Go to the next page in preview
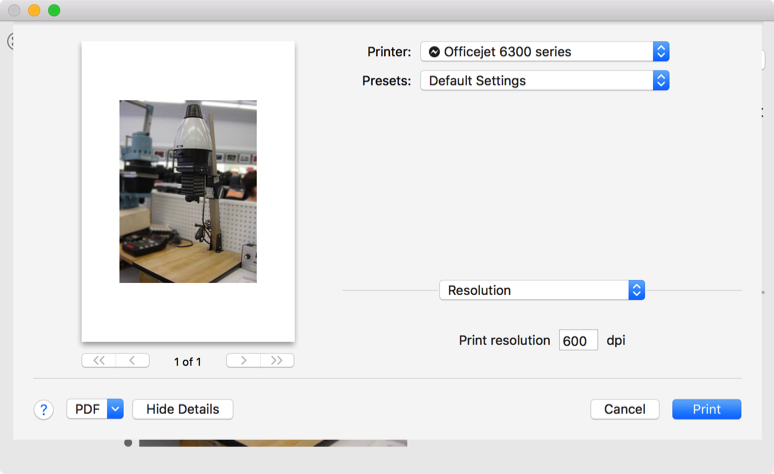Screen dimensions: 774x474 pyautogui.click(x=243, y=360)
